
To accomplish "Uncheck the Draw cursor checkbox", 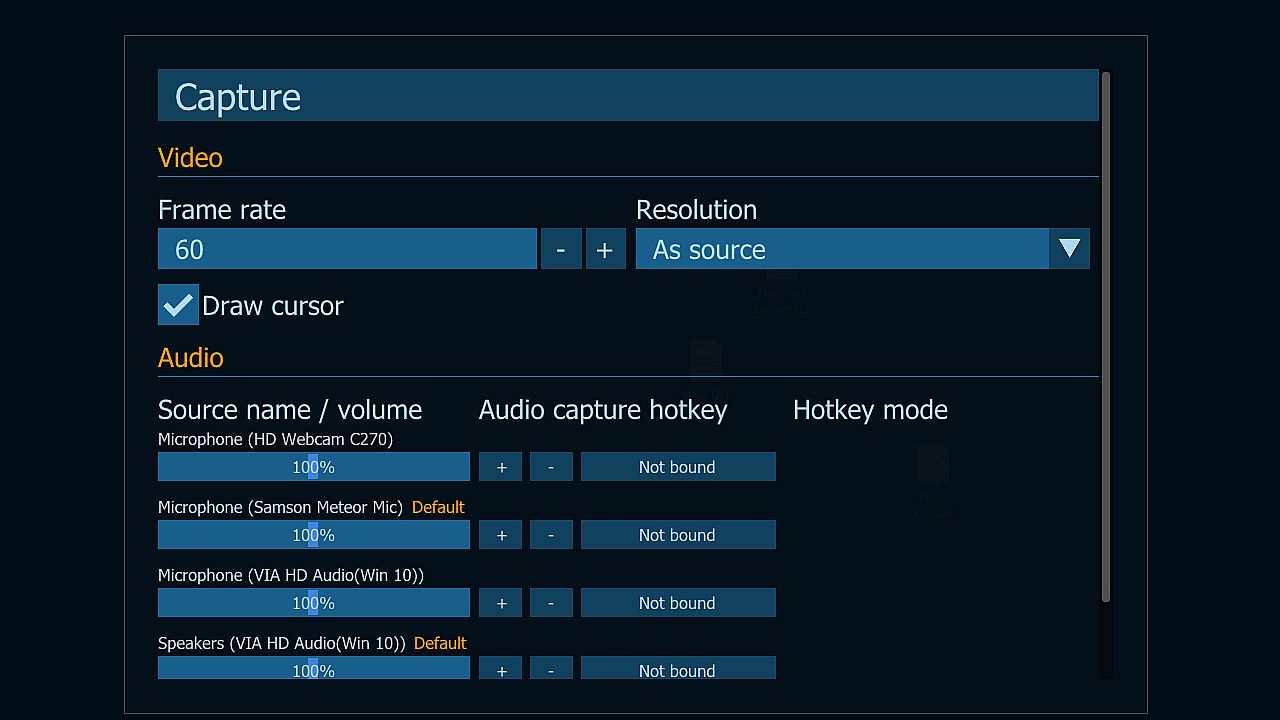I will 178,305.
